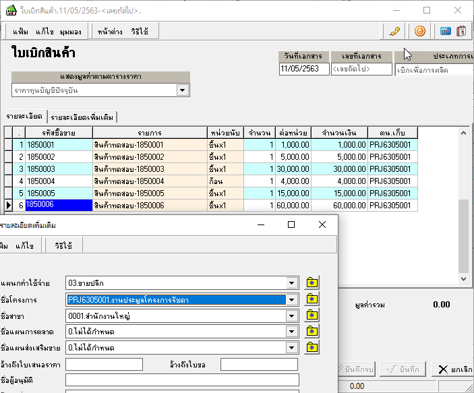Click folder icon beside ชื่อแผนส่งเสริมขาย field
This screenshot has width=474, height=393.
pos(312,347)
